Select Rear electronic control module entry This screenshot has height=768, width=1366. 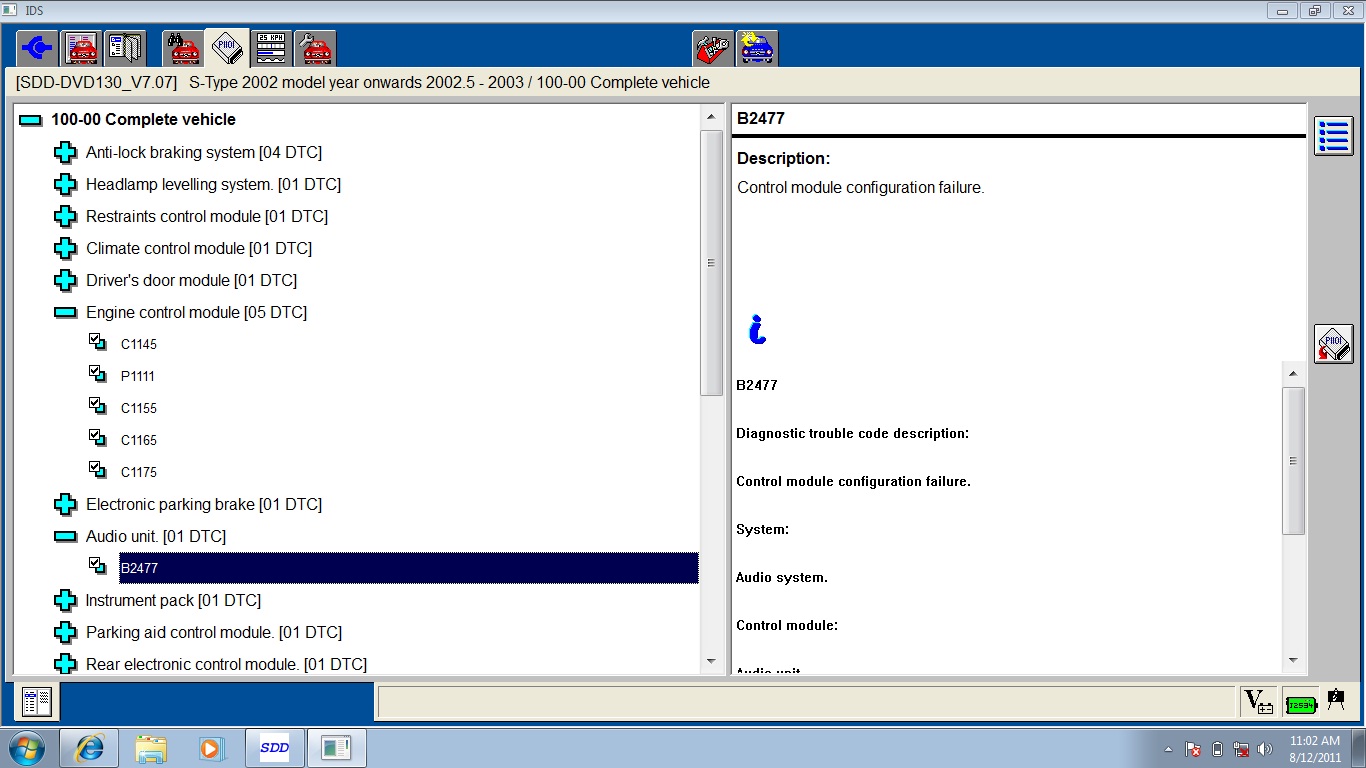[x=226, y=664]
